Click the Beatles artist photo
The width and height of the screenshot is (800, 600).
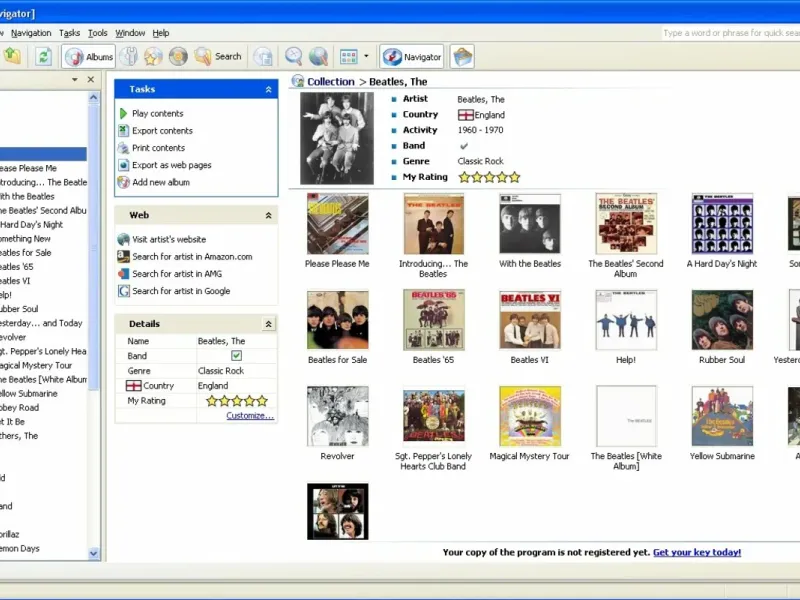pyautogui.click(x=337, y=138)
